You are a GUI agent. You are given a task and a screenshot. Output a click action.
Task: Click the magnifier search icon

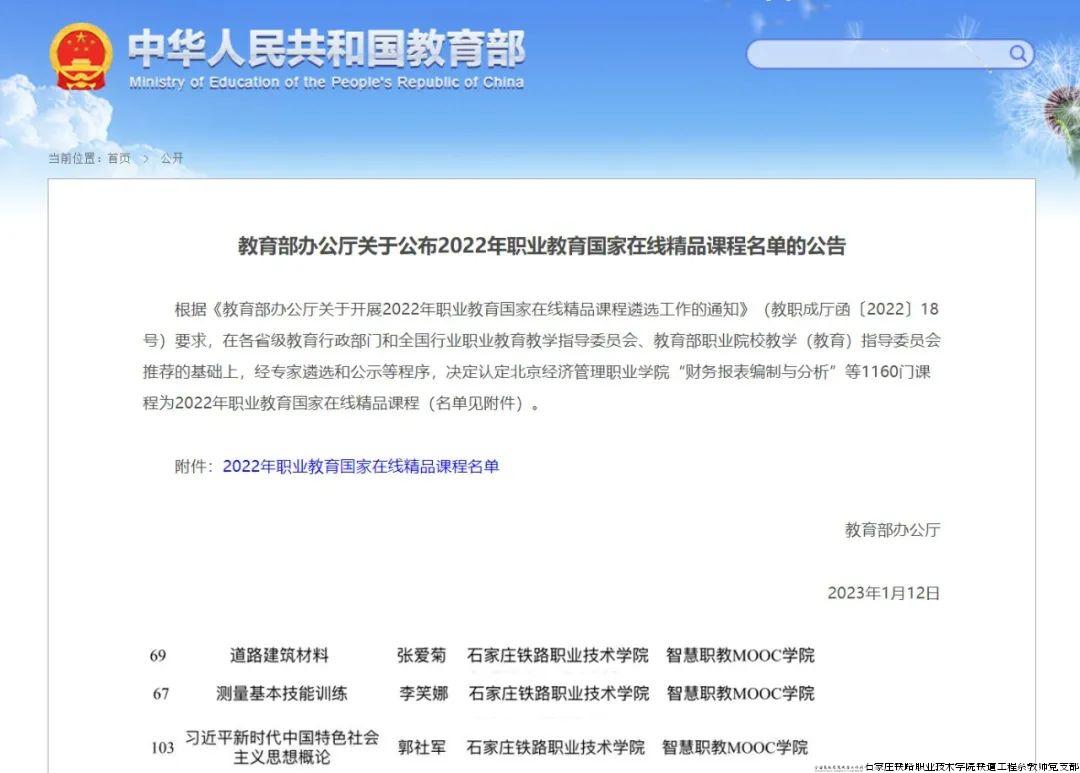[1018, 53]
